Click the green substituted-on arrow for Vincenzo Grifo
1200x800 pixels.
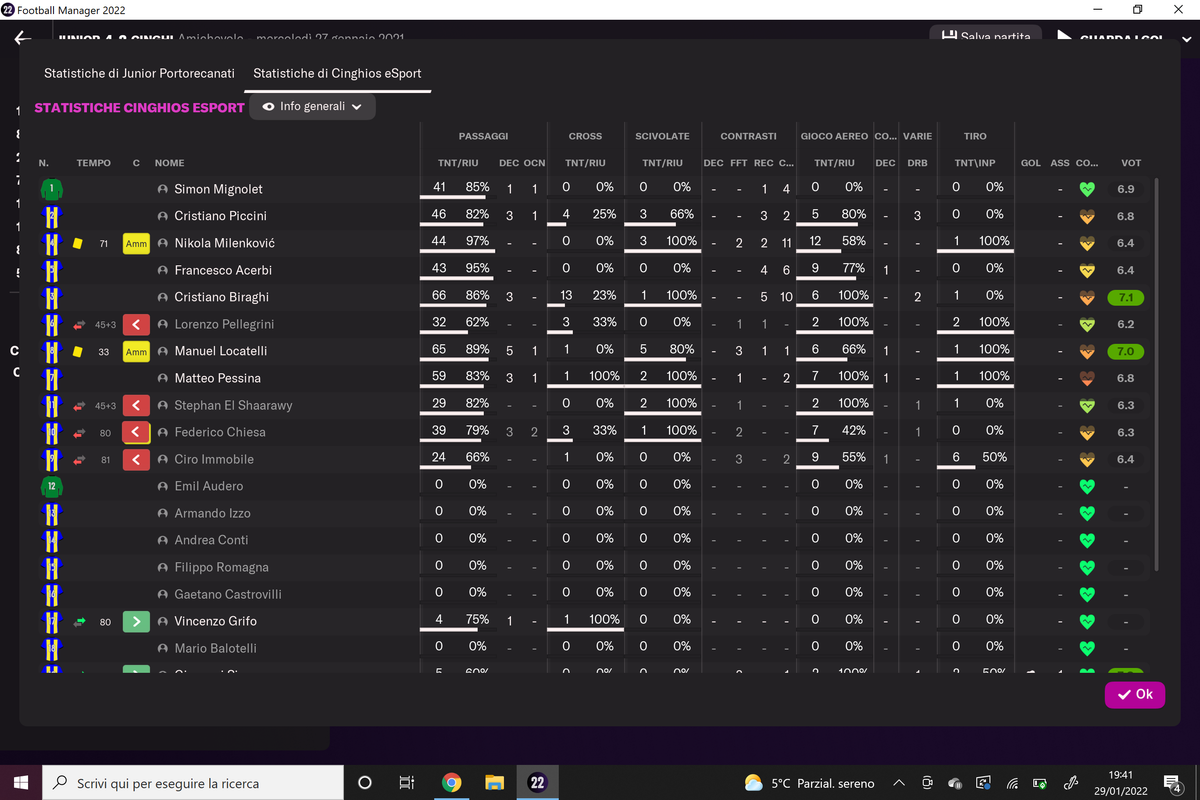(x=136, y=621)
